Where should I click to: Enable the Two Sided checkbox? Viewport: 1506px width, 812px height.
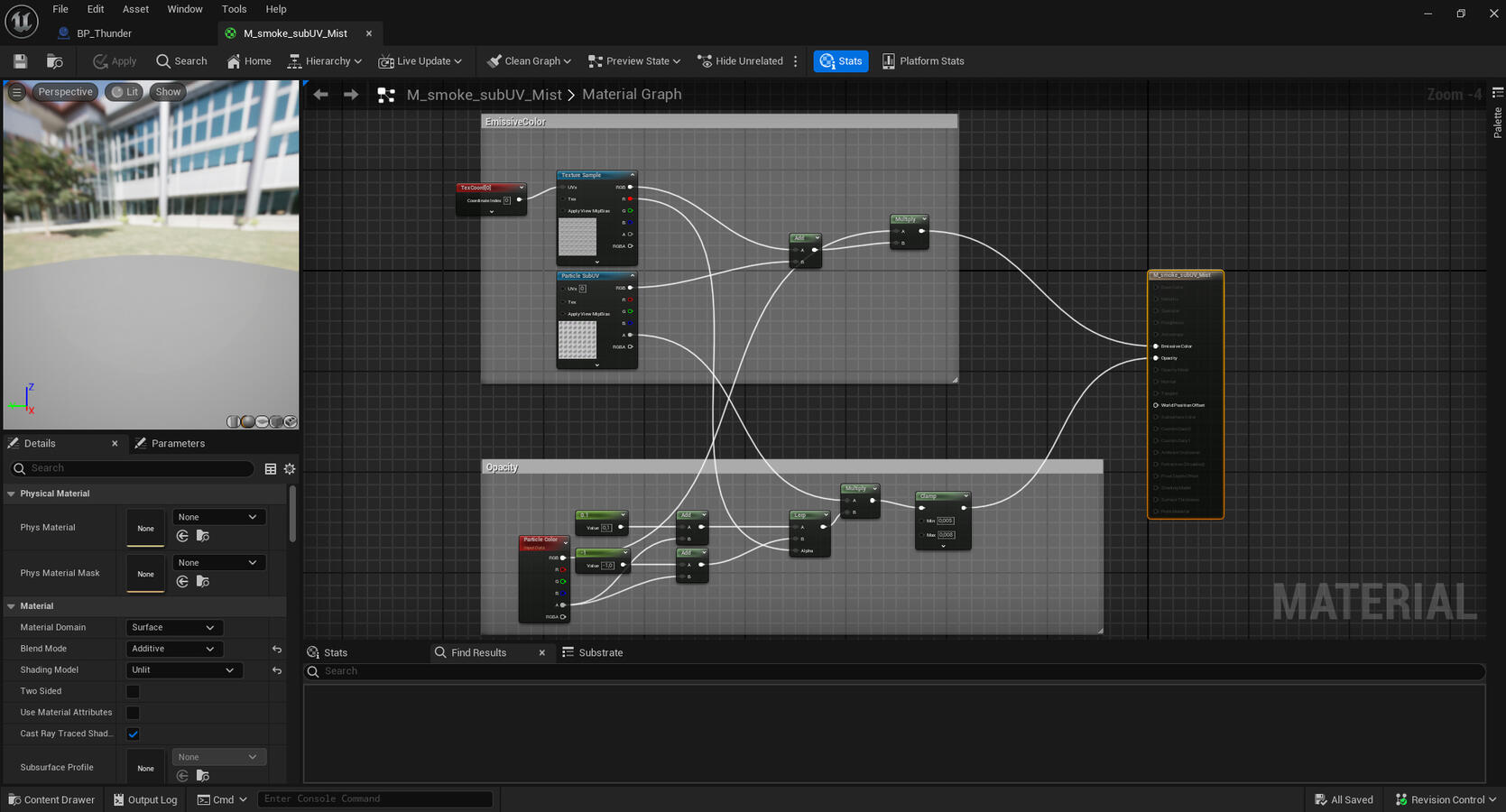(x=133, y=692)
